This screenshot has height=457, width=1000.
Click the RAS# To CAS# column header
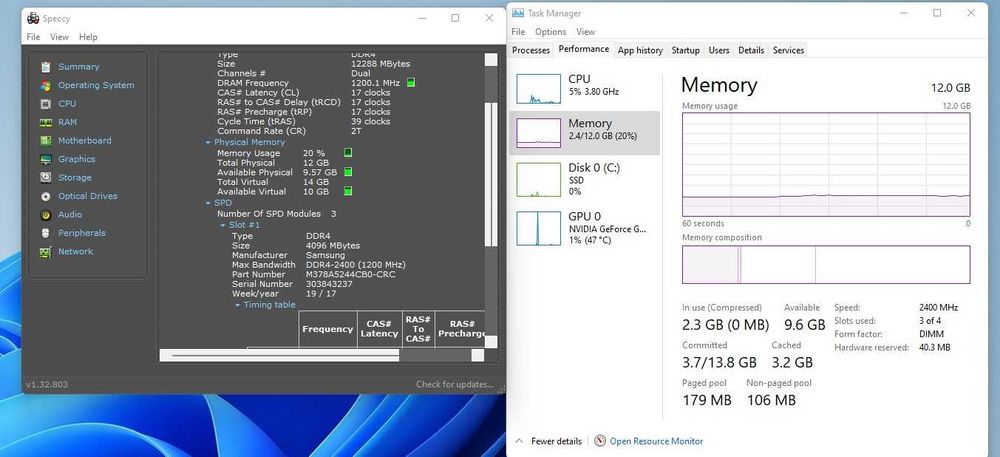click(418, 329)
